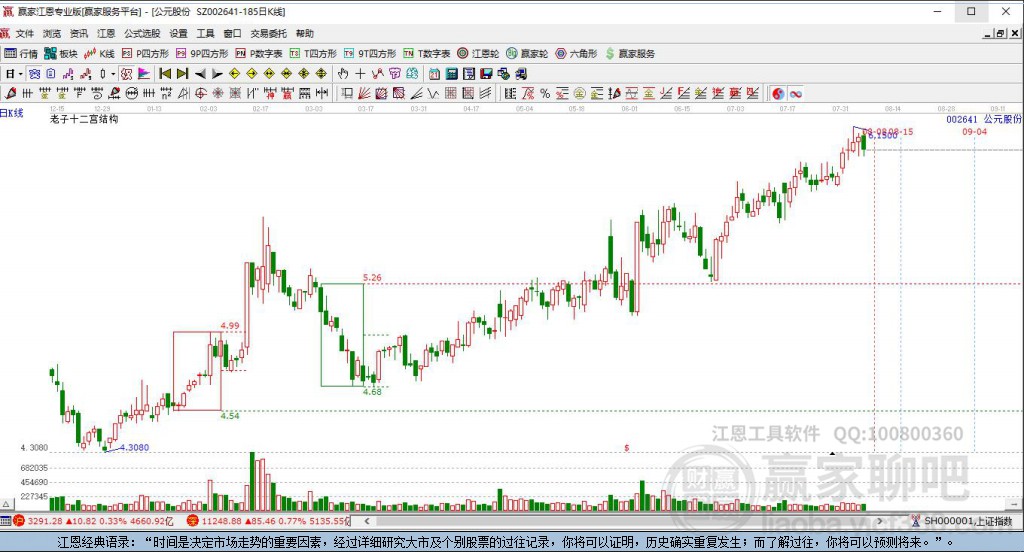Screen dimensions: 1024x552
Task: Click the yin-yang circle icon
Action: [x=778, y=94]
